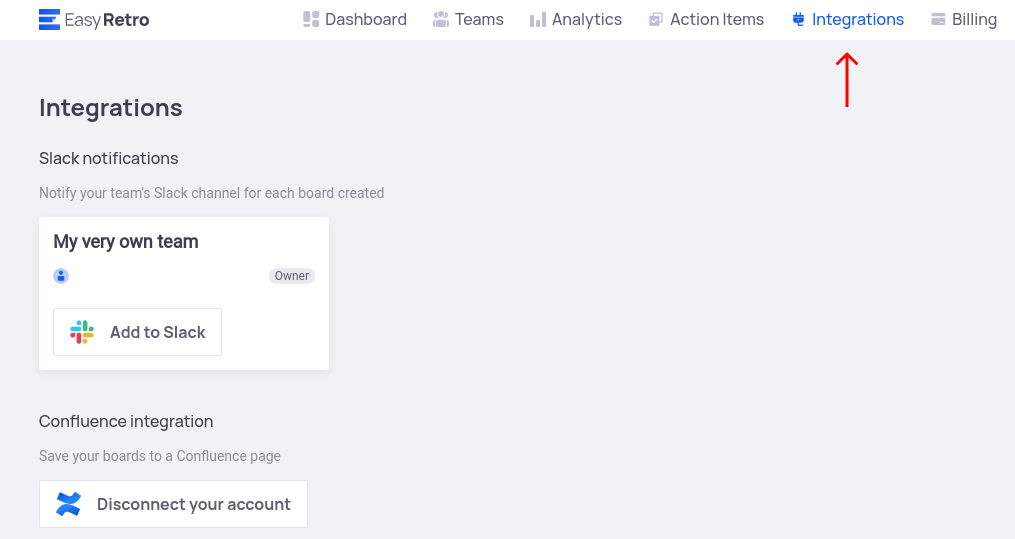1015x539 pixels.
Task: Click the Integrations plug icon
Action: [x=798, y=19]
